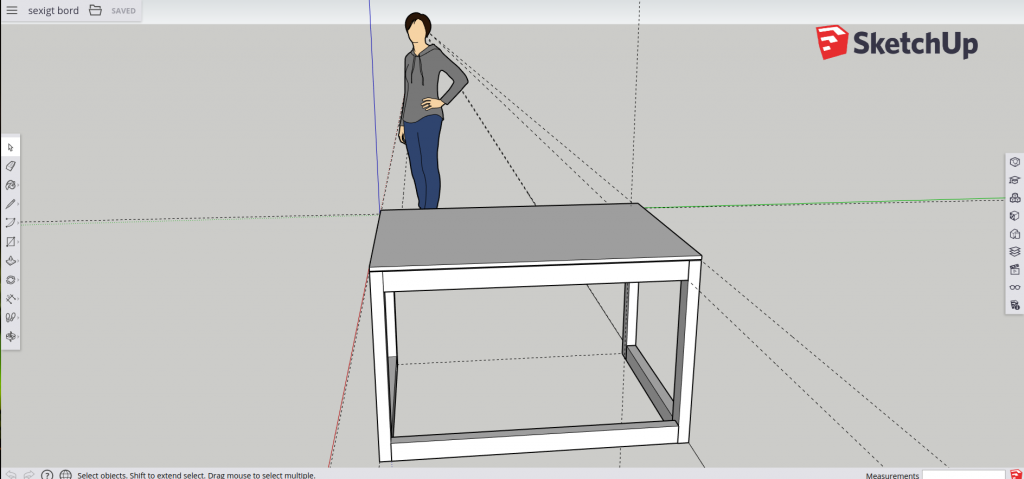Click the "sexigt bord" file name
This screenshot has width=1024, height=479.
click(53, 11)
